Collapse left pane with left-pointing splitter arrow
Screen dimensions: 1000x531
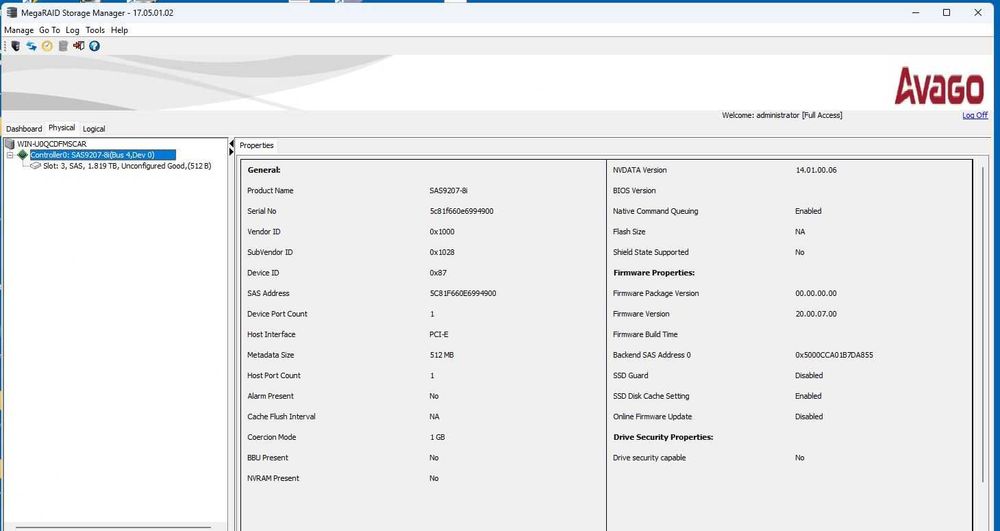(x=231, y=144)
